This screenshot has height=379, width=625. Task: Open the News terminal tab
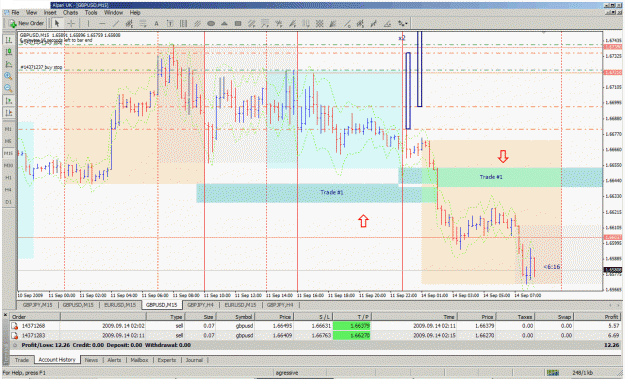pos(91,360)
